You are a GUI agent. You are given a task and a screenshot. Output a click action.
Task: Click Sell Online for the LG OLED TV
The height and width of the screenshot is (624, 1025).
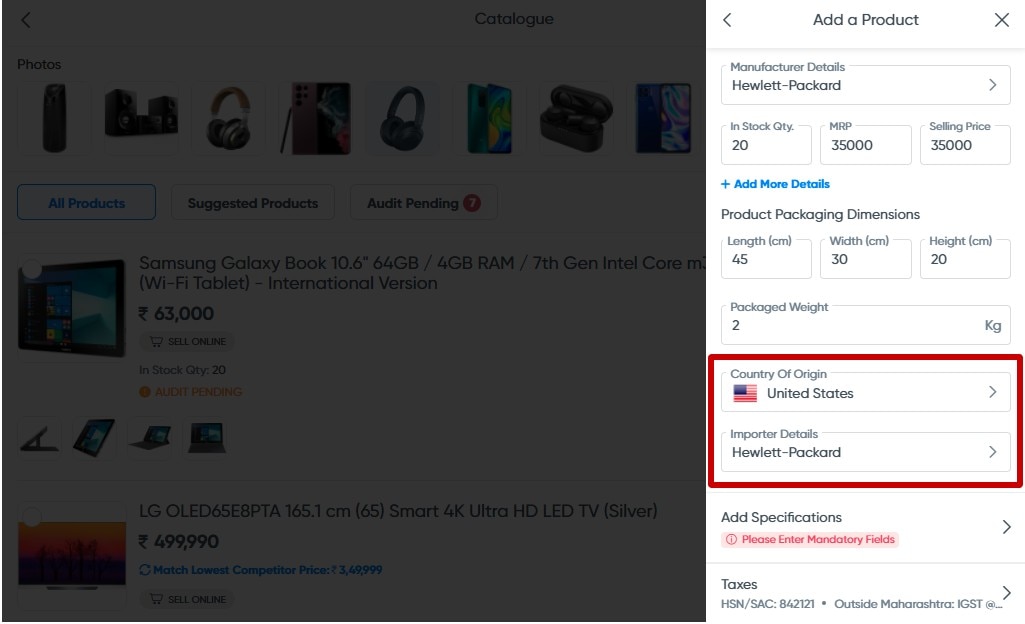(x=188, y=599)
